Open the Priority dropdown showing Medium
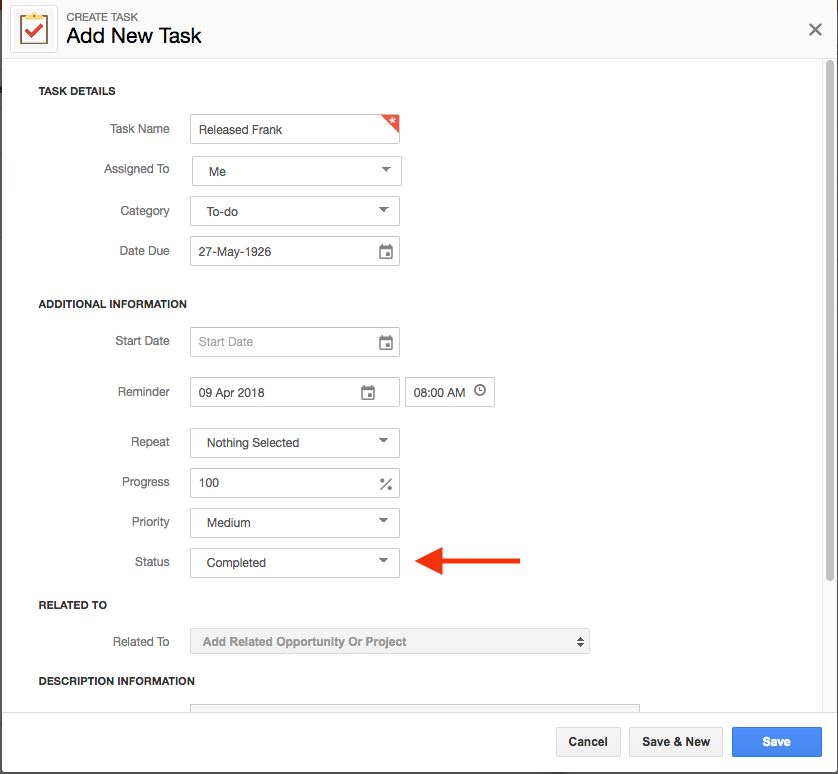838x774 pixels. point(294,523)
